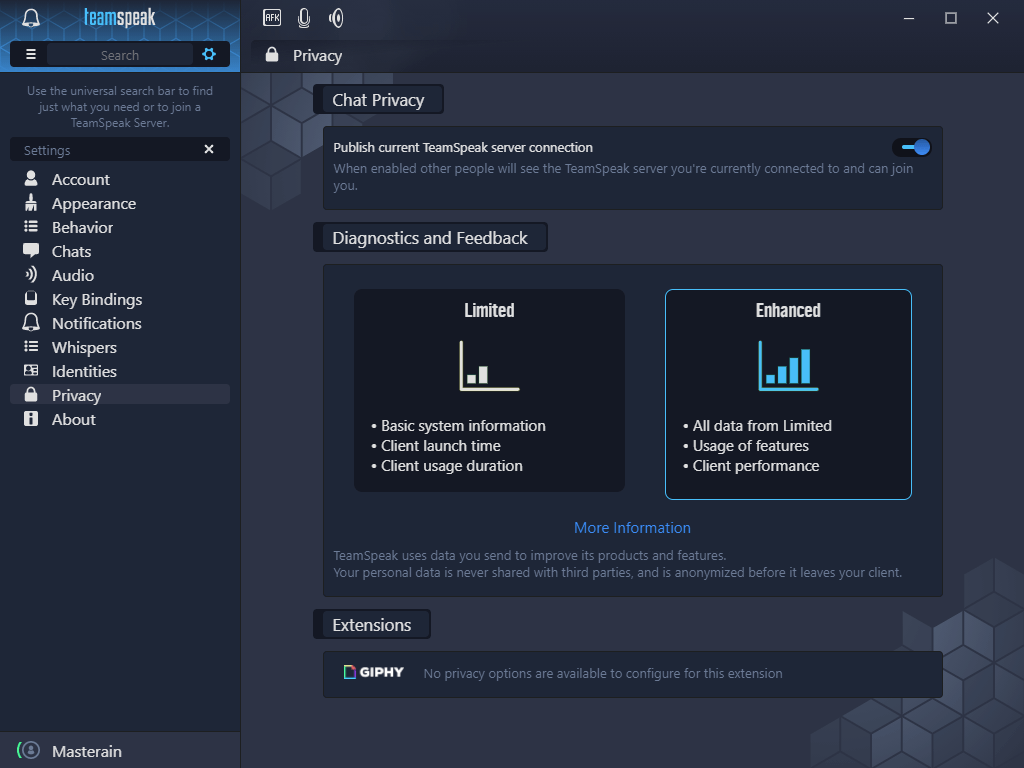Open the More Information link
This screenshot has width=1024, height=768.
(x=632, y=527)
